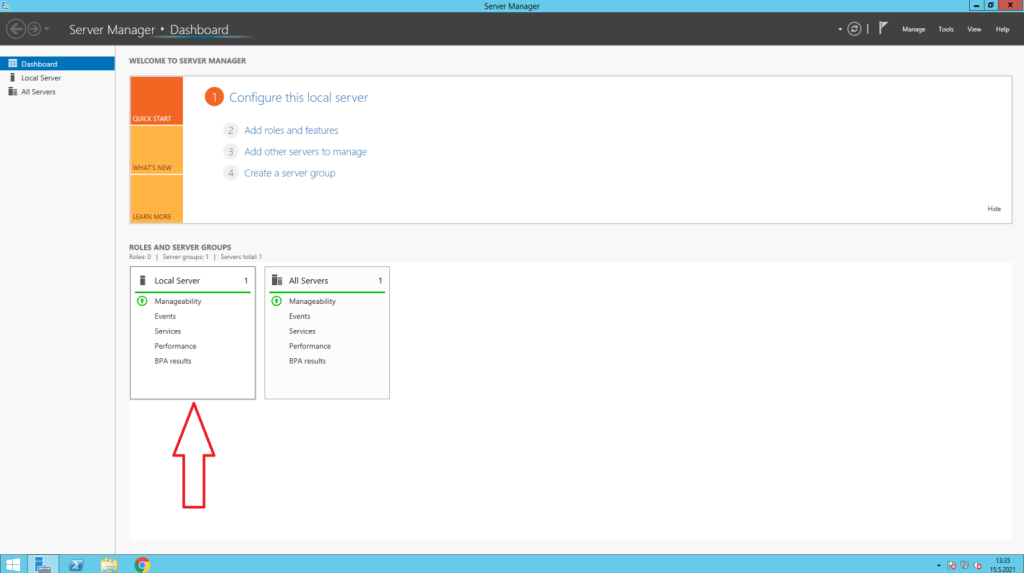Open File Explorer from the taskbar

pos(109,565)
